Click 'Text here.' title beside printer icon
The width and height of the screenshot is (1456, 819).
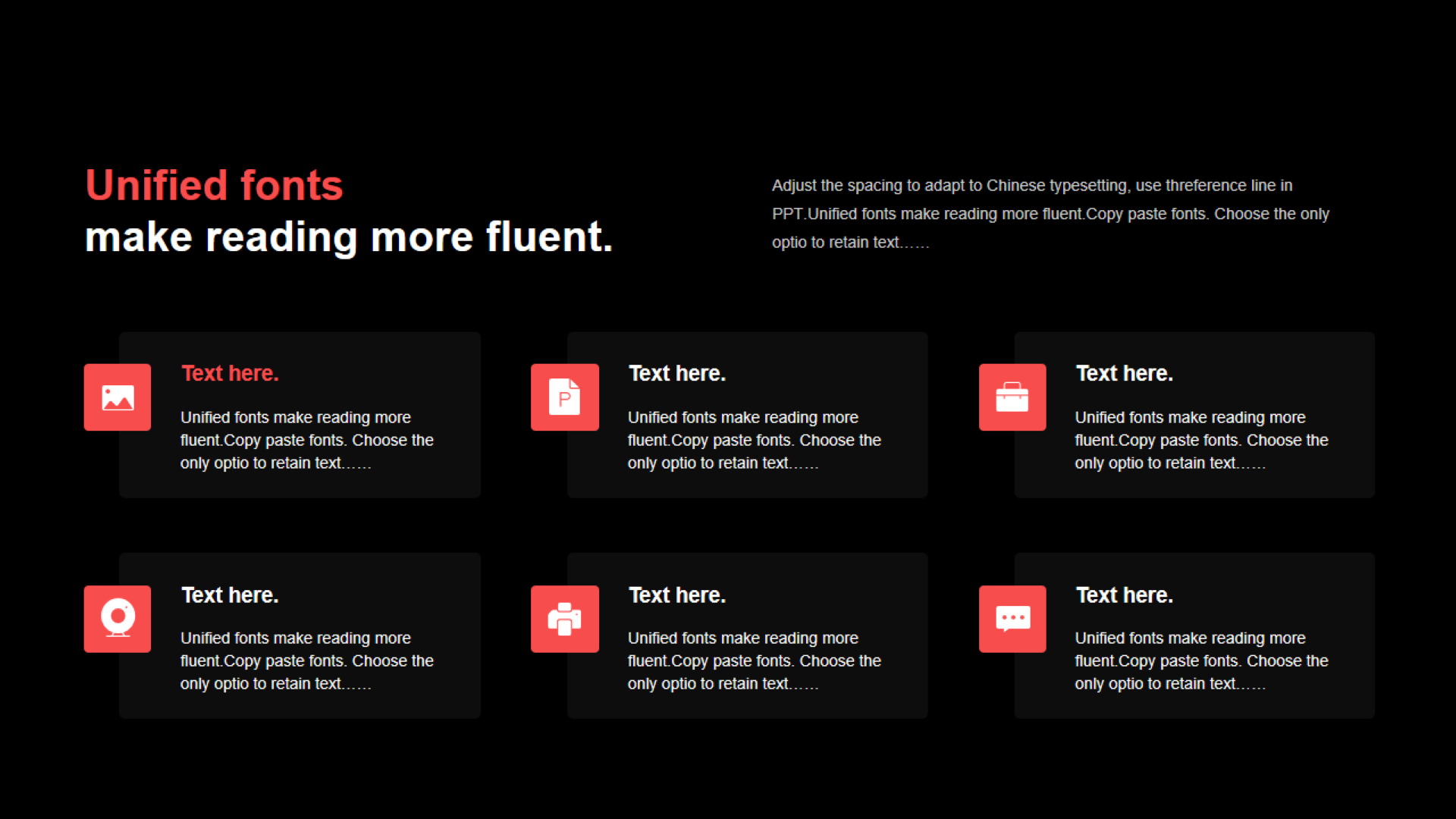click(677, 595)
